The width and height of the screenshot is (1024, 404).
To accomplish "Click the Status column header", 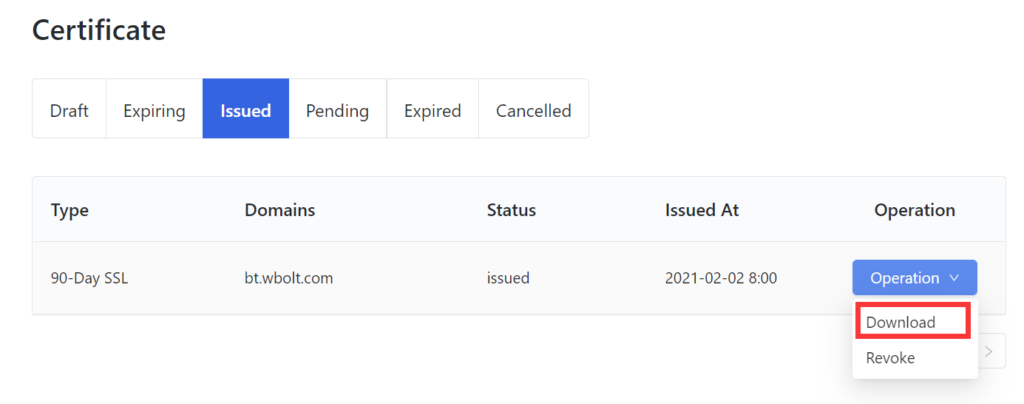I will pyautogui.click(x=511, y=210).
